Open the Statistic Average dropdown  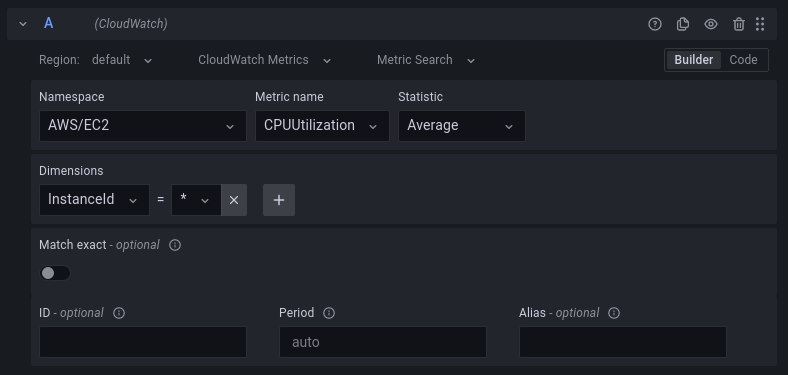tap(462, 126)
